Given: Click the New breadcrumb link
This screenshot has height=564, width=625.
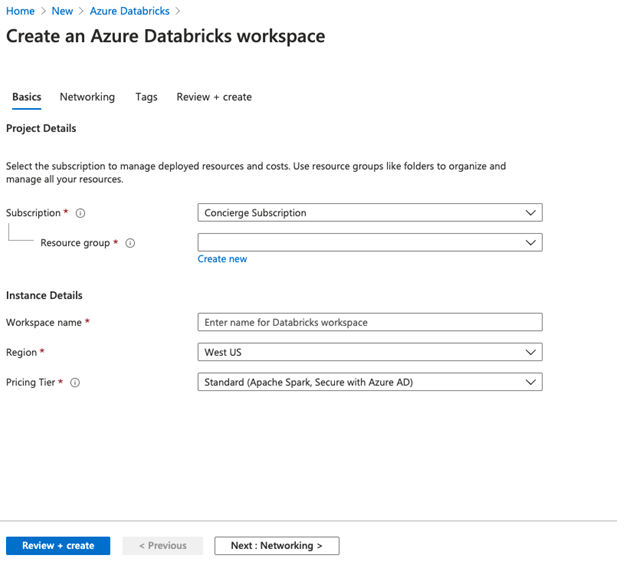Looking at the screenshot, I should point(62,11).
